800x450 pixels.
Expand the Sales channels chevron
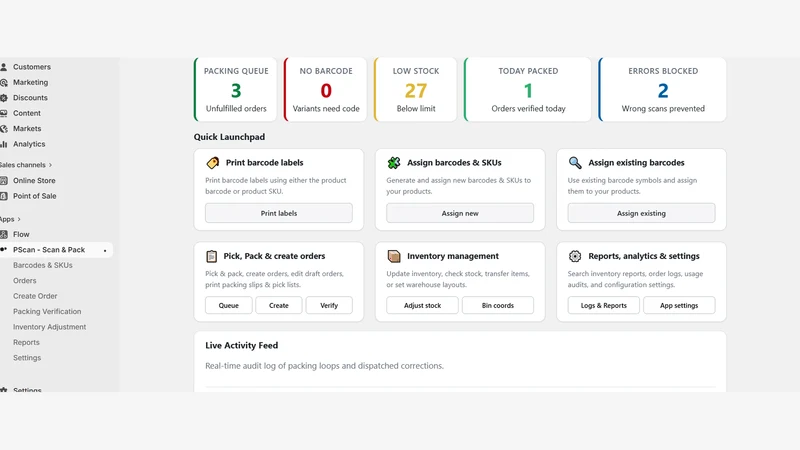point(51,165)
